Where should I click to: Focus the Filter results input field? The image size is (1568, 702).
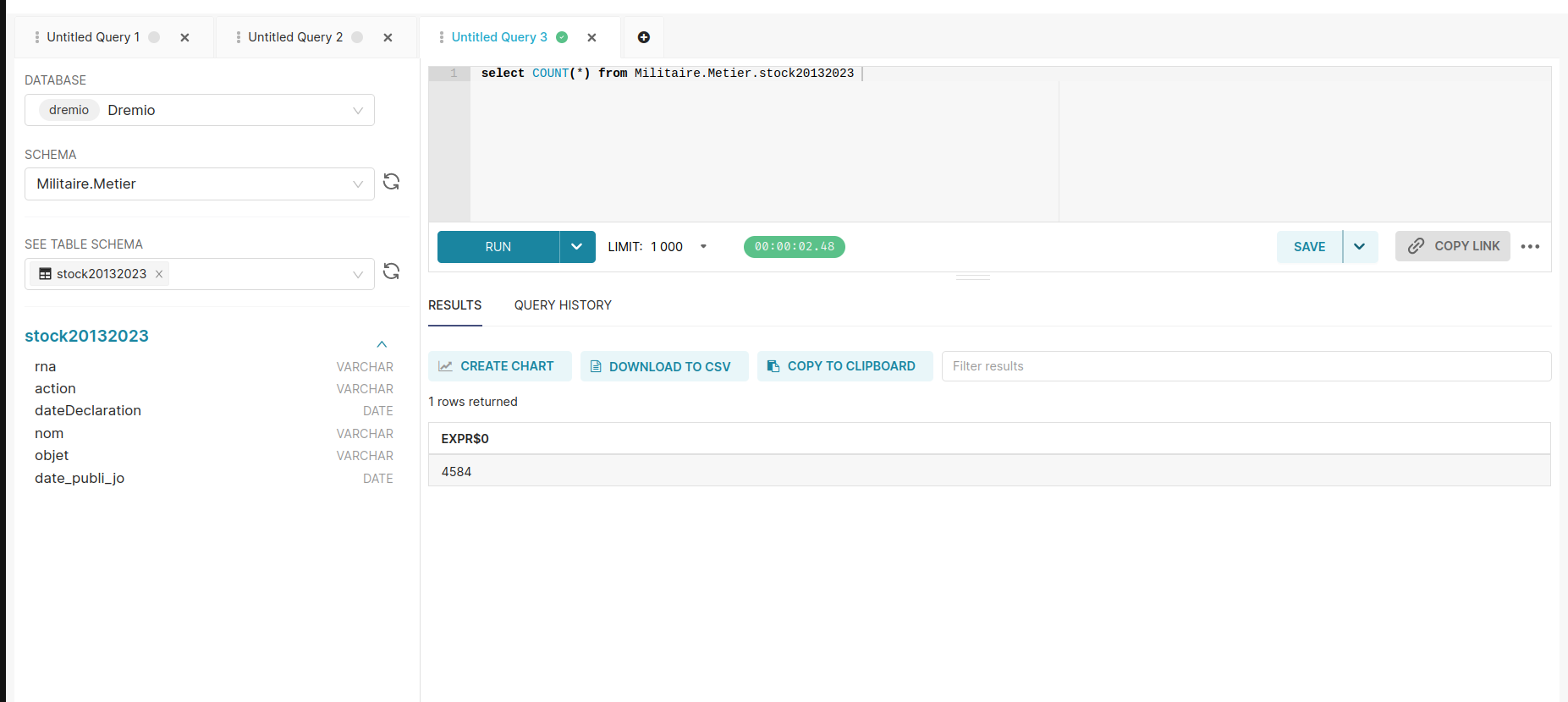click(1246, 366)
